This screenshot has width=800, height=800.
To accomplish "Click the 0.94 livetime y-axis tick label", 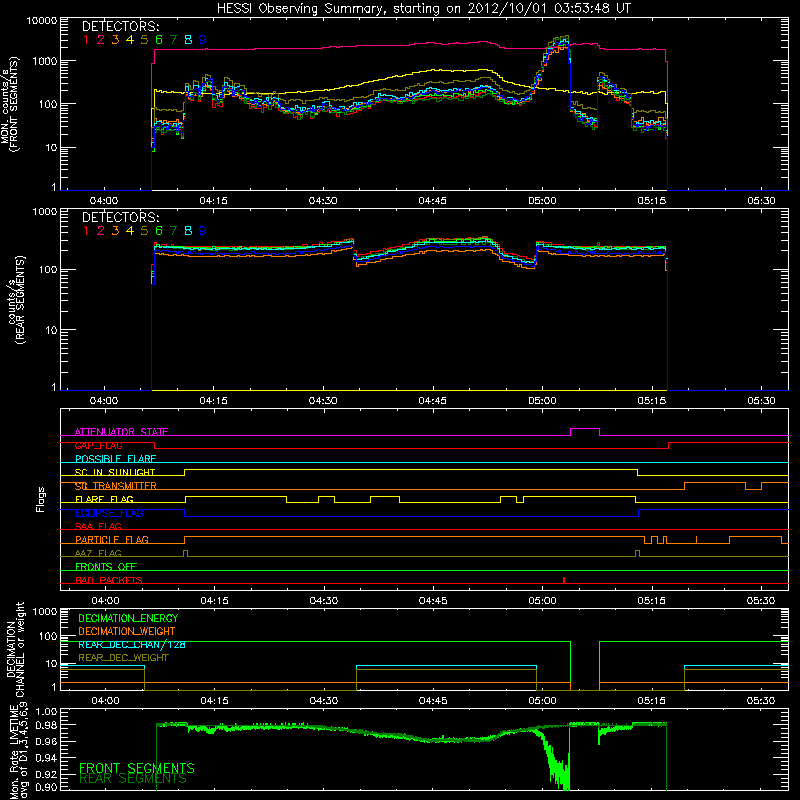I will [x=46, y=757].
